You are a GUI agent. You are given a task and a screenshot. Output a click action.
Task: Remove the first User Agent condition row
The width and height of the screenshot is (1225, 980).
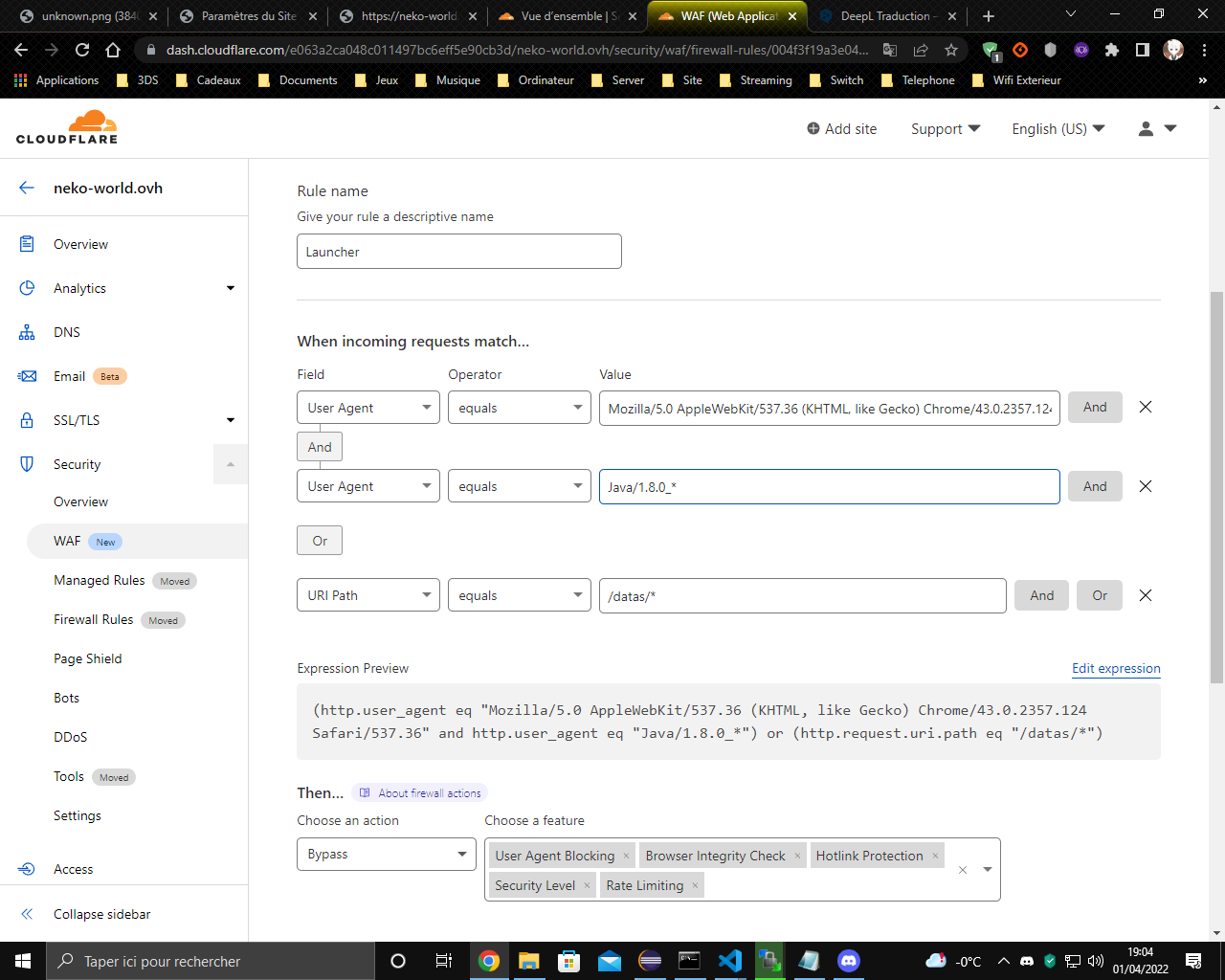(1145, 408)
